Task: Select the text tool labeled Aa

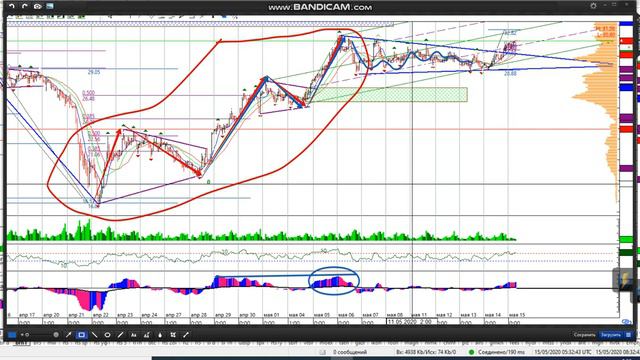Action: 133,335
